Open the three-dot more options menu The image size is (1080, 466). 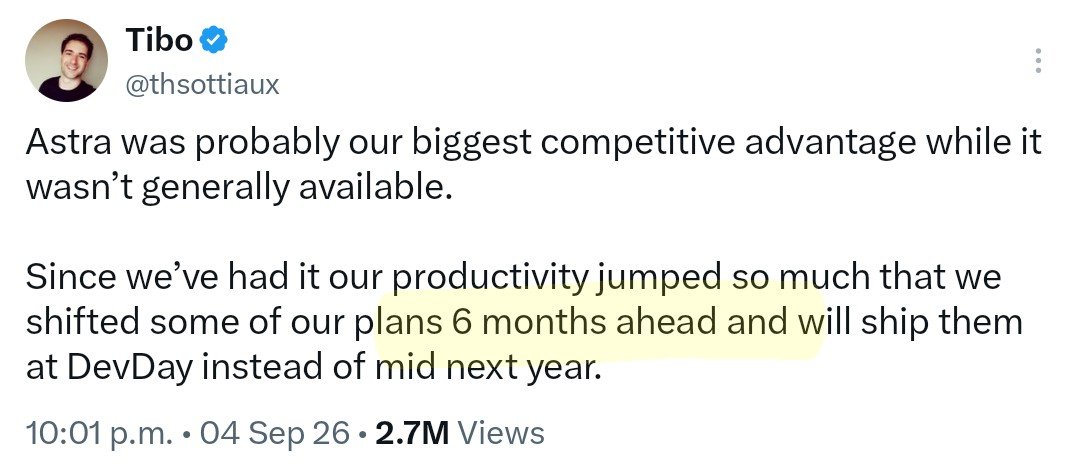(x=1038, y=61)
